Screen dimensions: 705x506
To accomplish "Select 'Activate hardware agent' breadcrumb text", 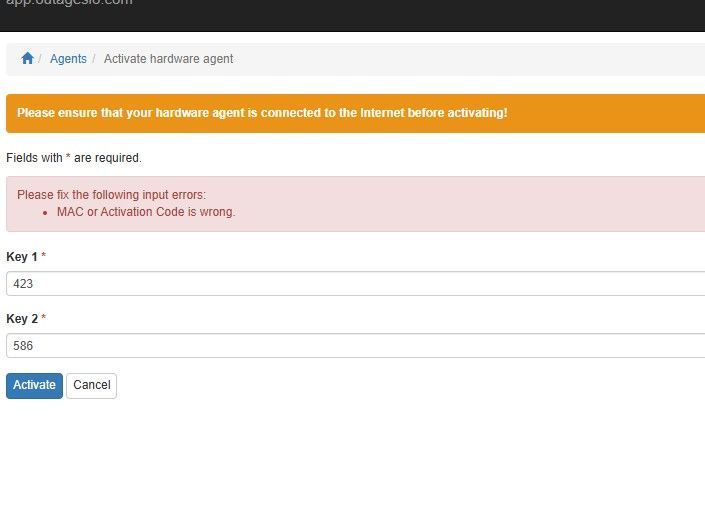I will pyautogui.click(x=169, y=59).
